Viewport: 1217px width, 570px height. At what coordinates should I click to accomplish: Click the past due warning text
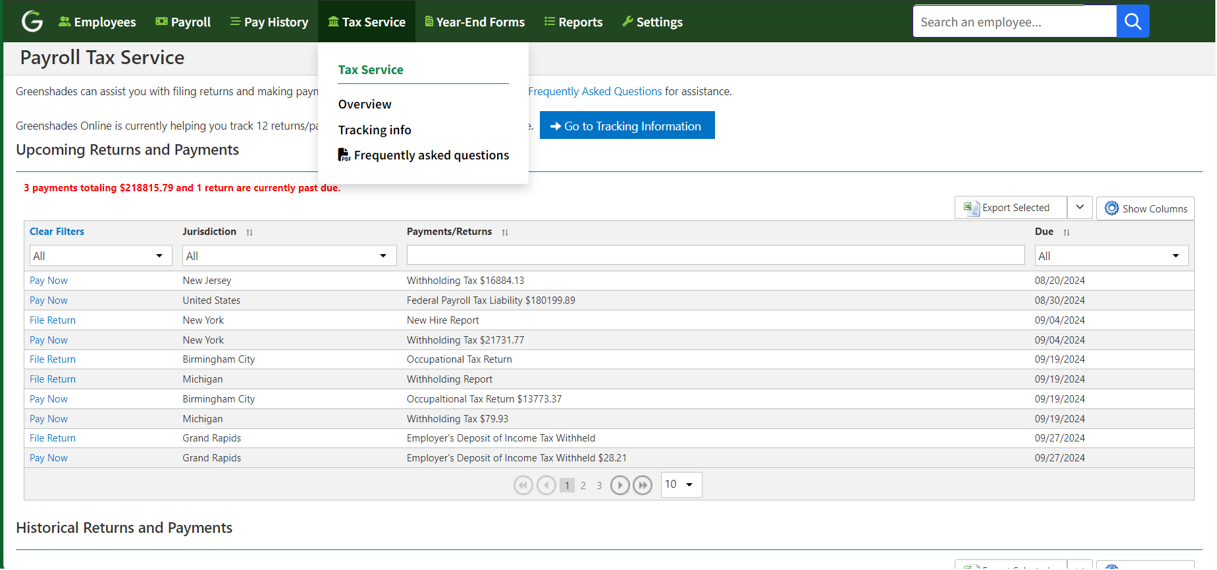tap(182, 188)
